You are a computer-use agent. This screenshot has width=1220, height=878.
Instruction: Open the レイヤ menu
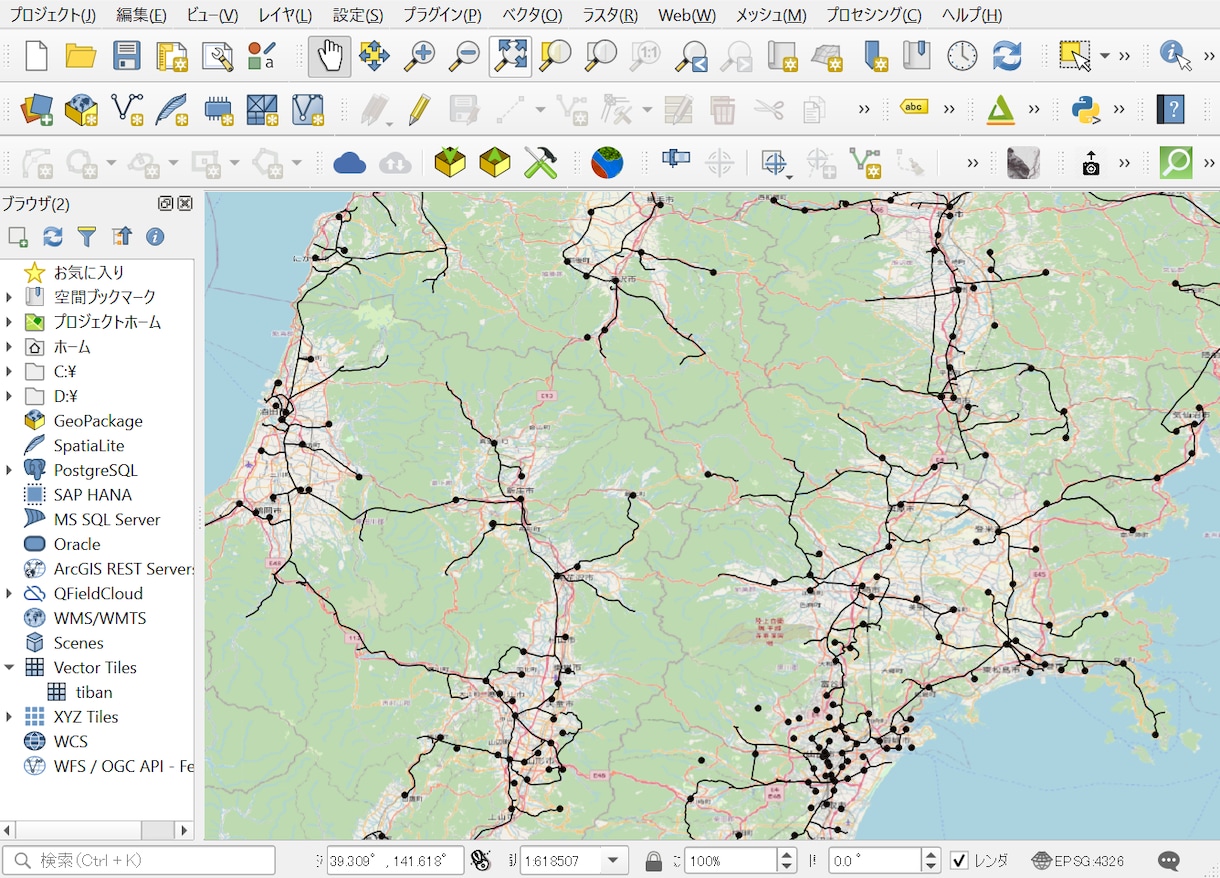pyautogui.click(x=285, y=15)
